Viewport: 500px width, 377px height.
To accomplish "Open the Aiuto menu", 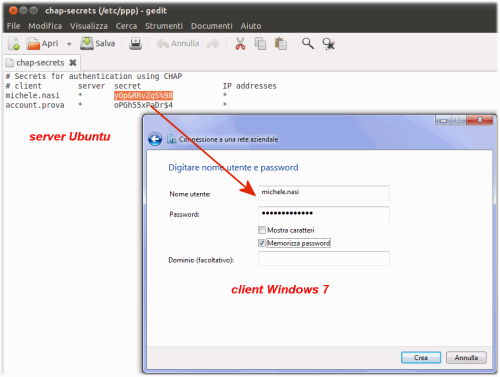I will click(251, 26).
